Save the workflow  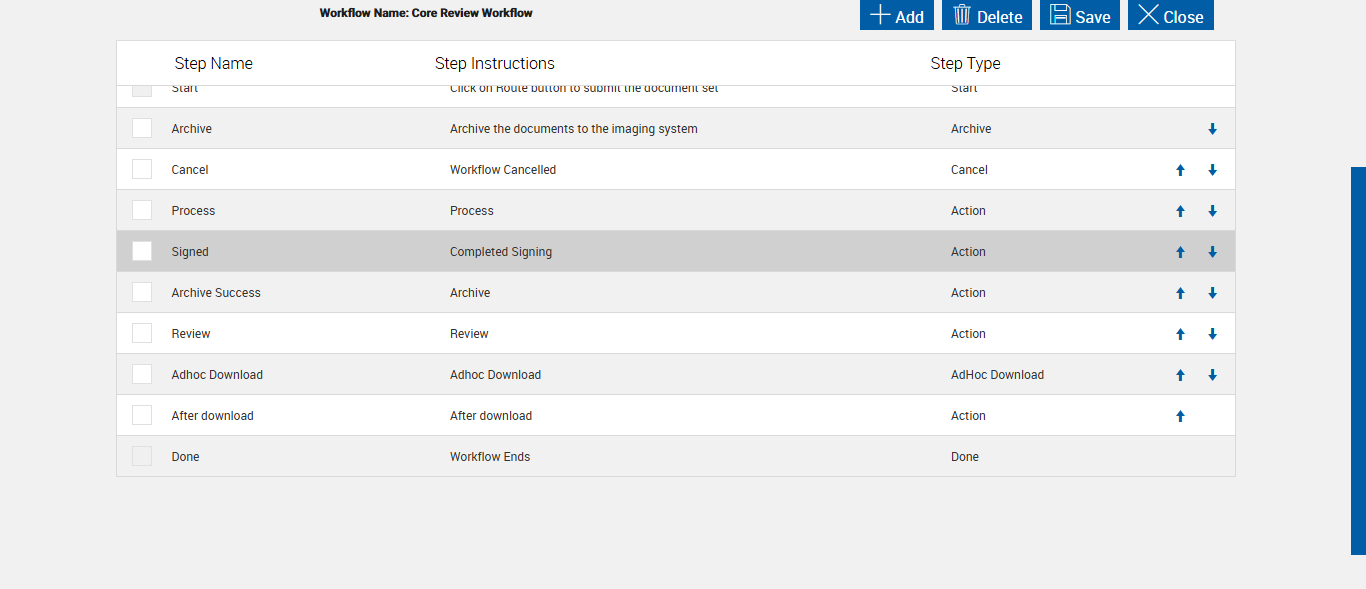[x=1079, y=16]
